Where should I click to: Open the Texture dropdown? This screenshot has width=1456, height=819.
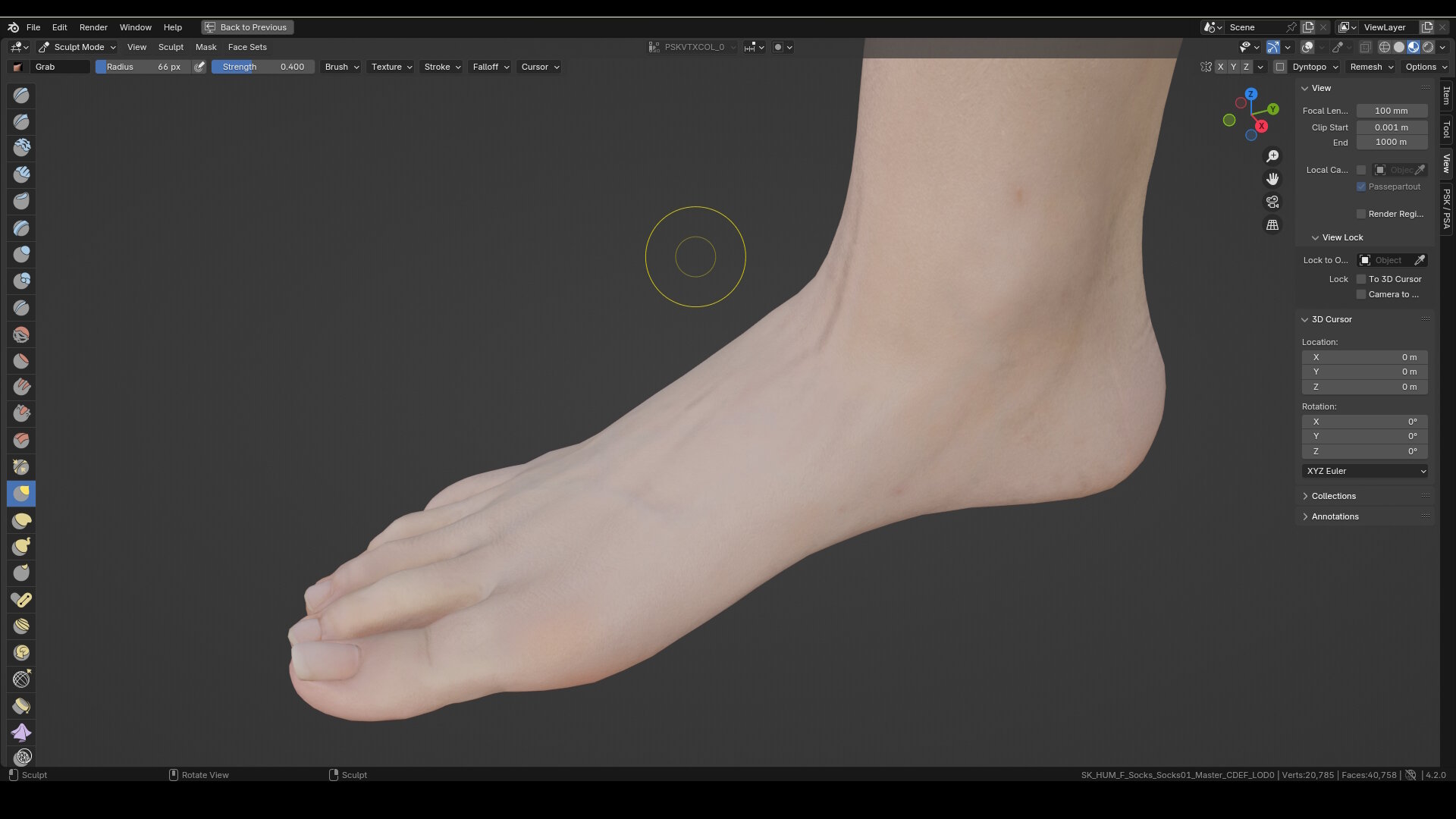tap(391, 67)
